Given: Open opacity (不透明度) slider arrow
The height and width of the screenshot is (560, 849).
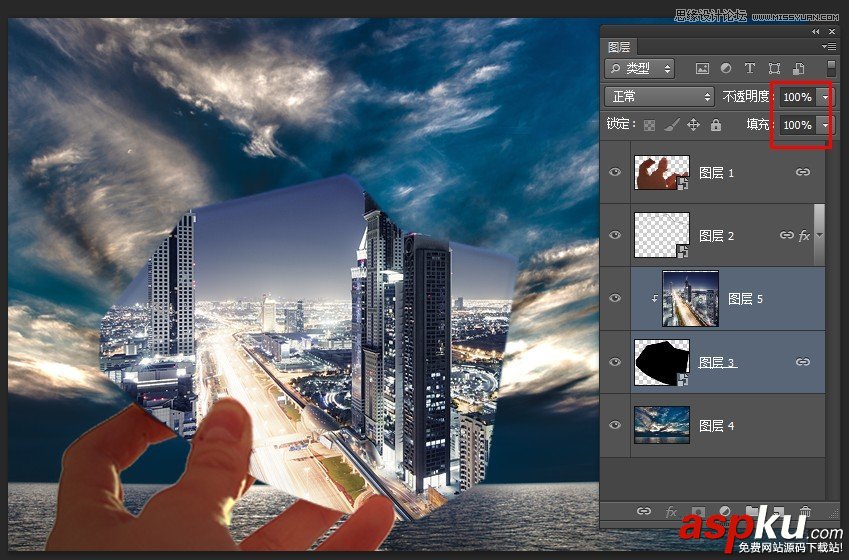Looking at the screenshot, I should (825, 97).
